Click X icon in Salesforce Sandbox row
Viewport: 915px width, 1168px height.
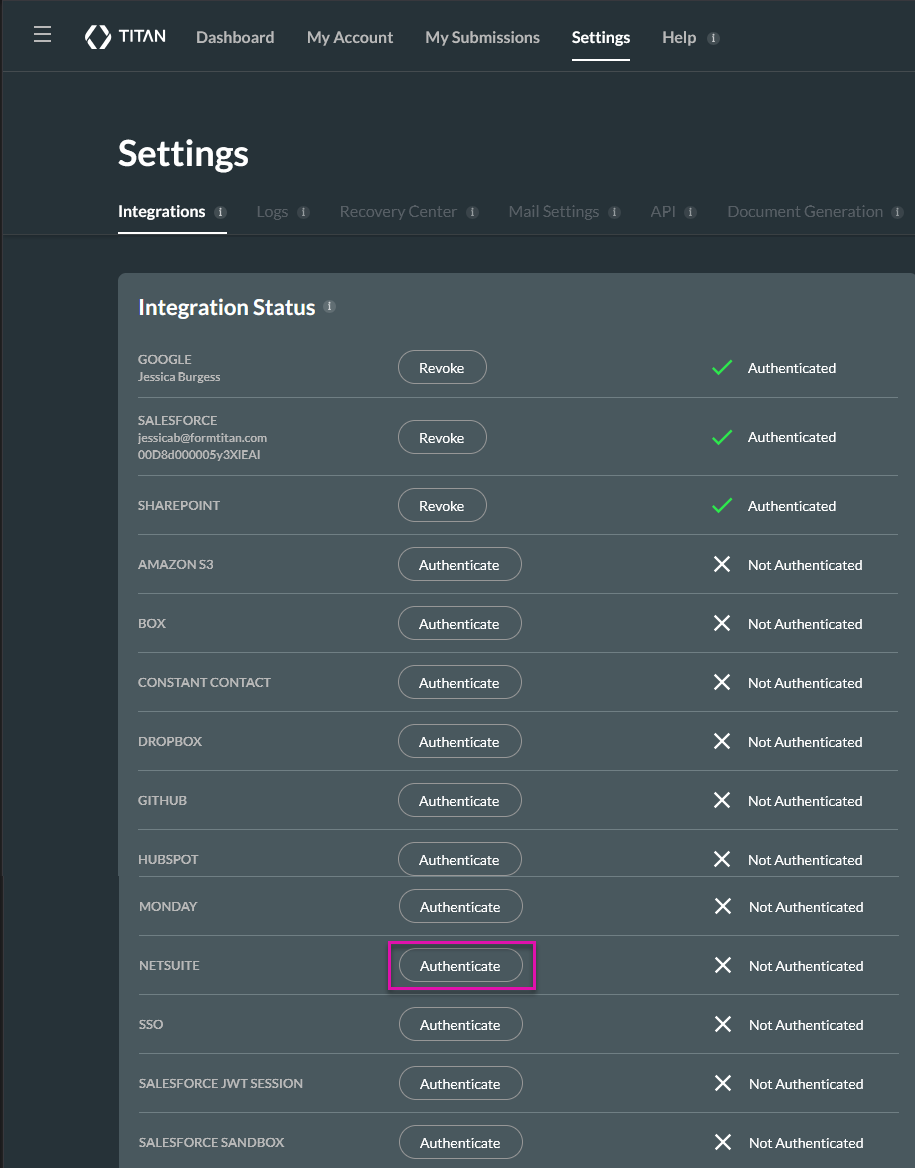[x=723, y=1142]
